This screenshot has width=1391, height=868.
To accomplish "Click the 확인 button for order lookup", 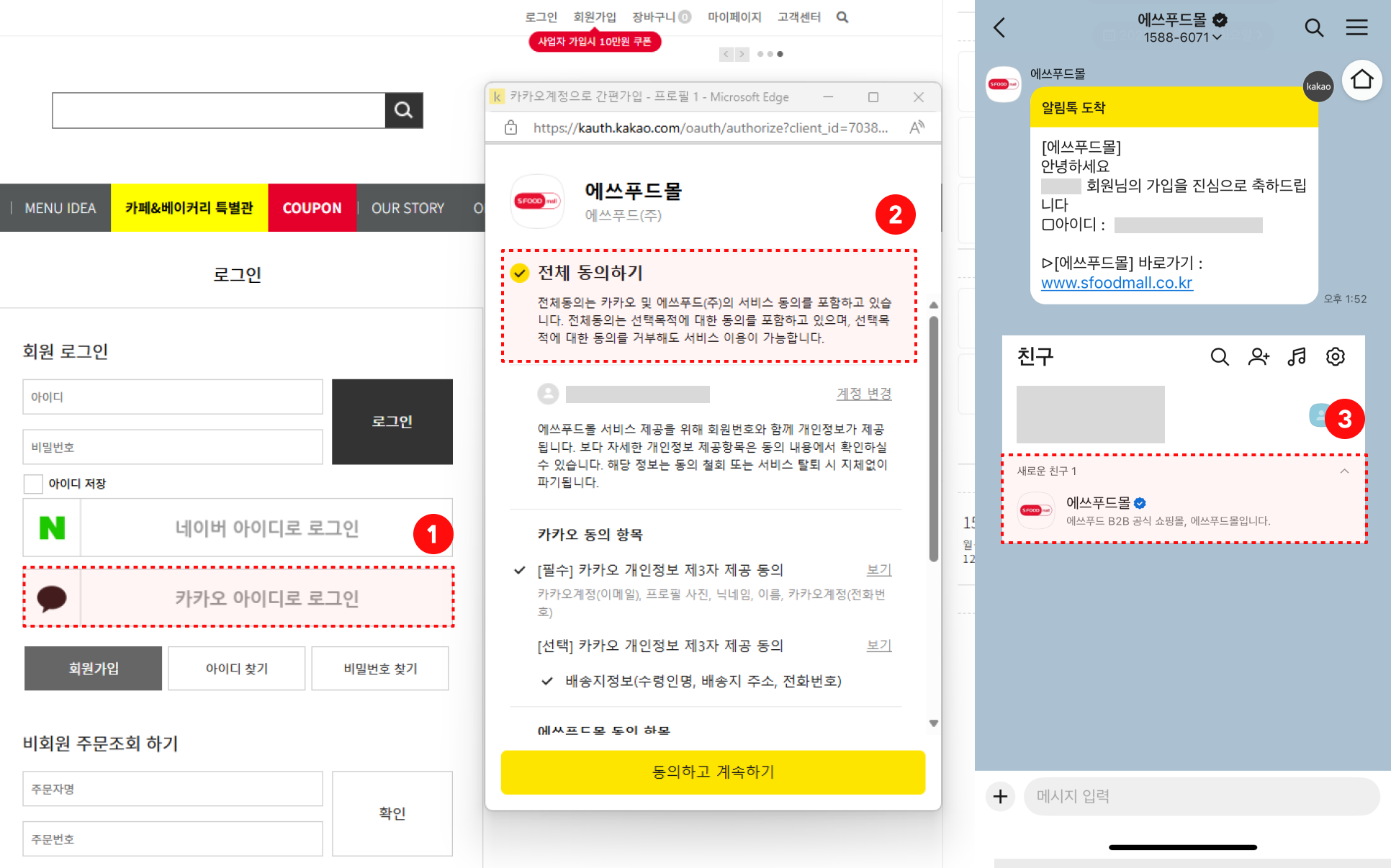I will [392, 813].
